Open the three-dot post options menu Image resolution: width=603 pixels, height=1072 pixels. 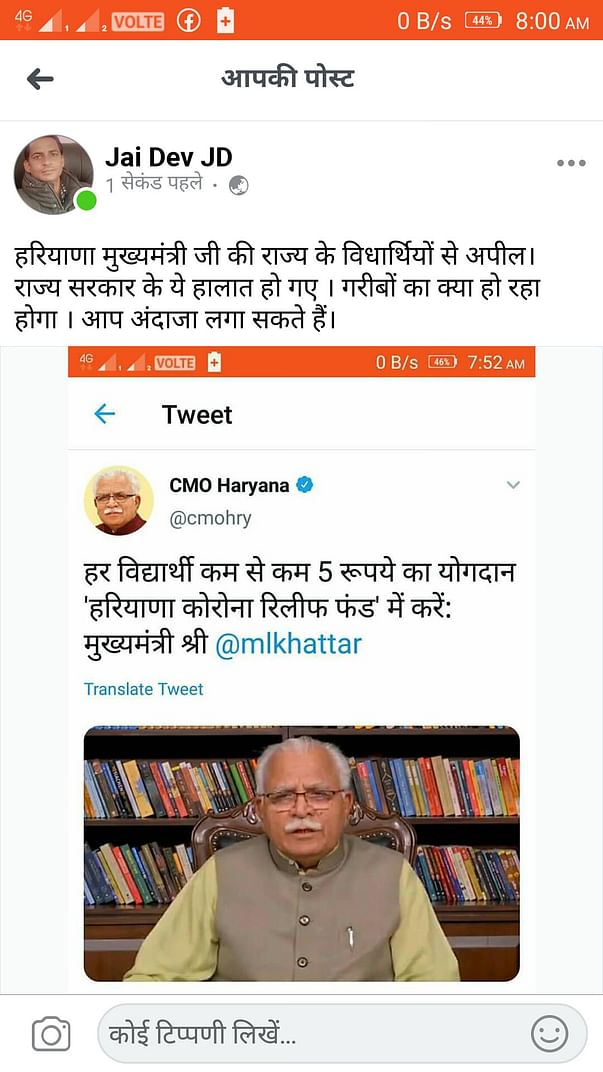[x=571, y=163]
